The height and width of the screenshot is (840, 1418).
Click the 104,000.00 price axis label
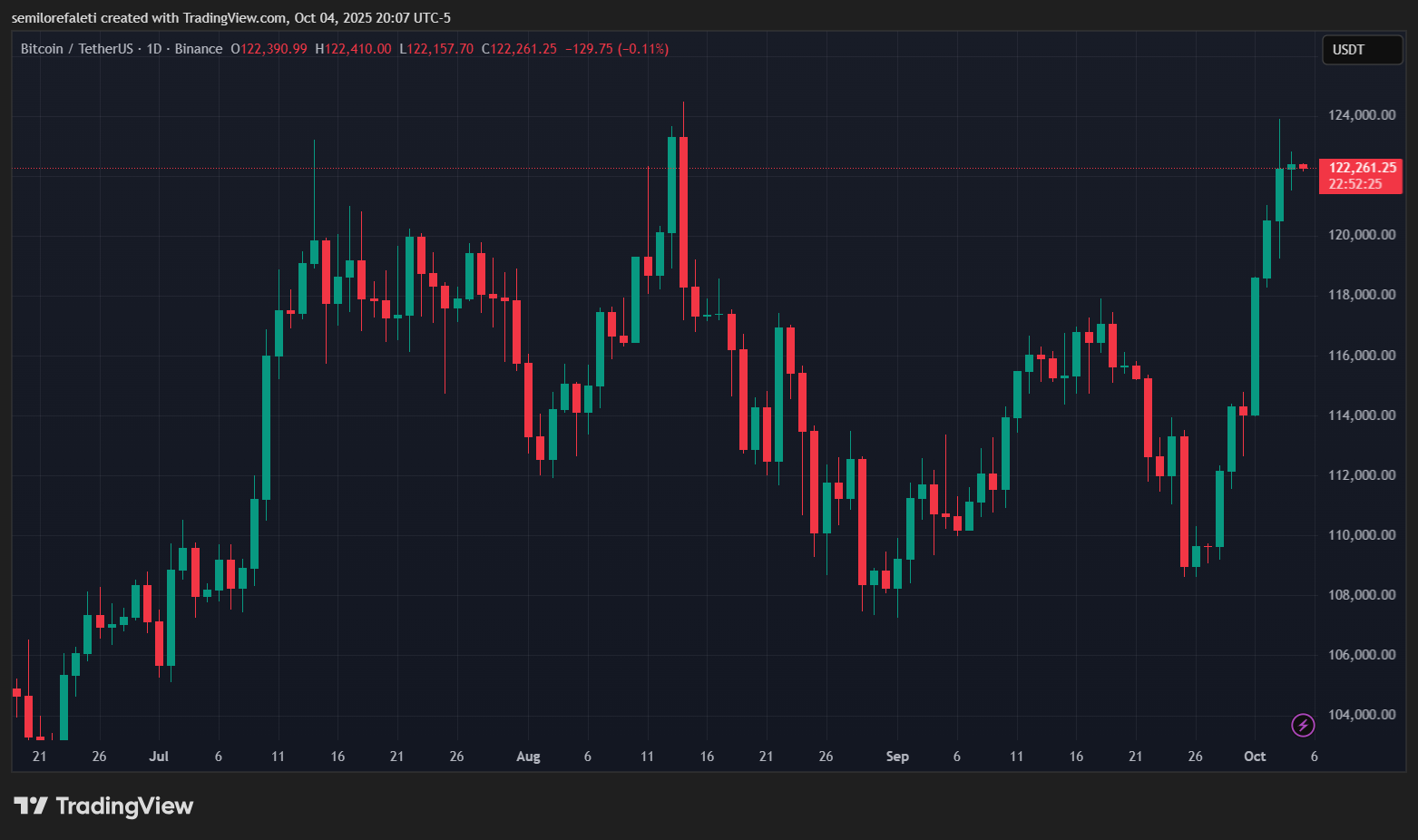tap(1361, 715)
